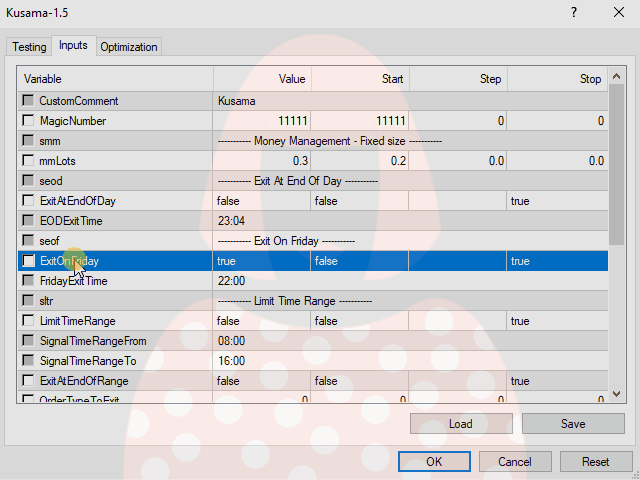Click the Load button

click(460, 424)
